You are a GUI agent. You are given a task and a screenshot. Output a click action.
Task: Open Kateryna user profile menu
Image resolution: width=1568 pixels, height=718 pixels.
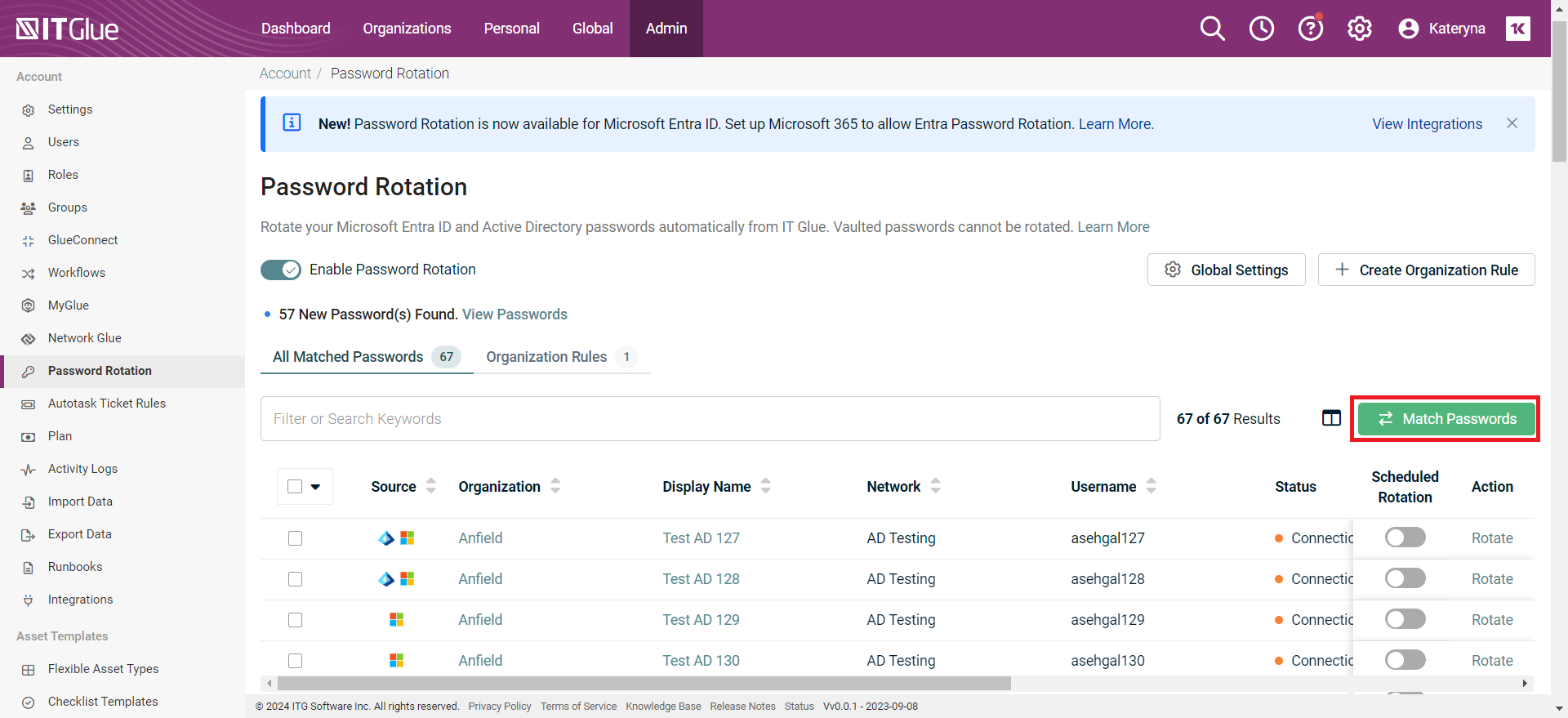pos(1441,29)
